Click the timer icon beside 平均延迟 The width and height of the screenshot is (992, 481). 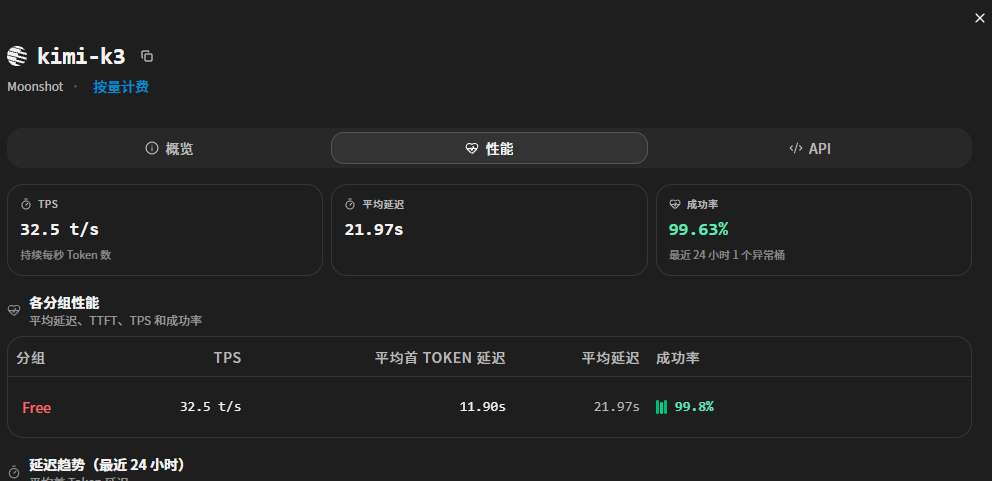(x=350, y=204)
